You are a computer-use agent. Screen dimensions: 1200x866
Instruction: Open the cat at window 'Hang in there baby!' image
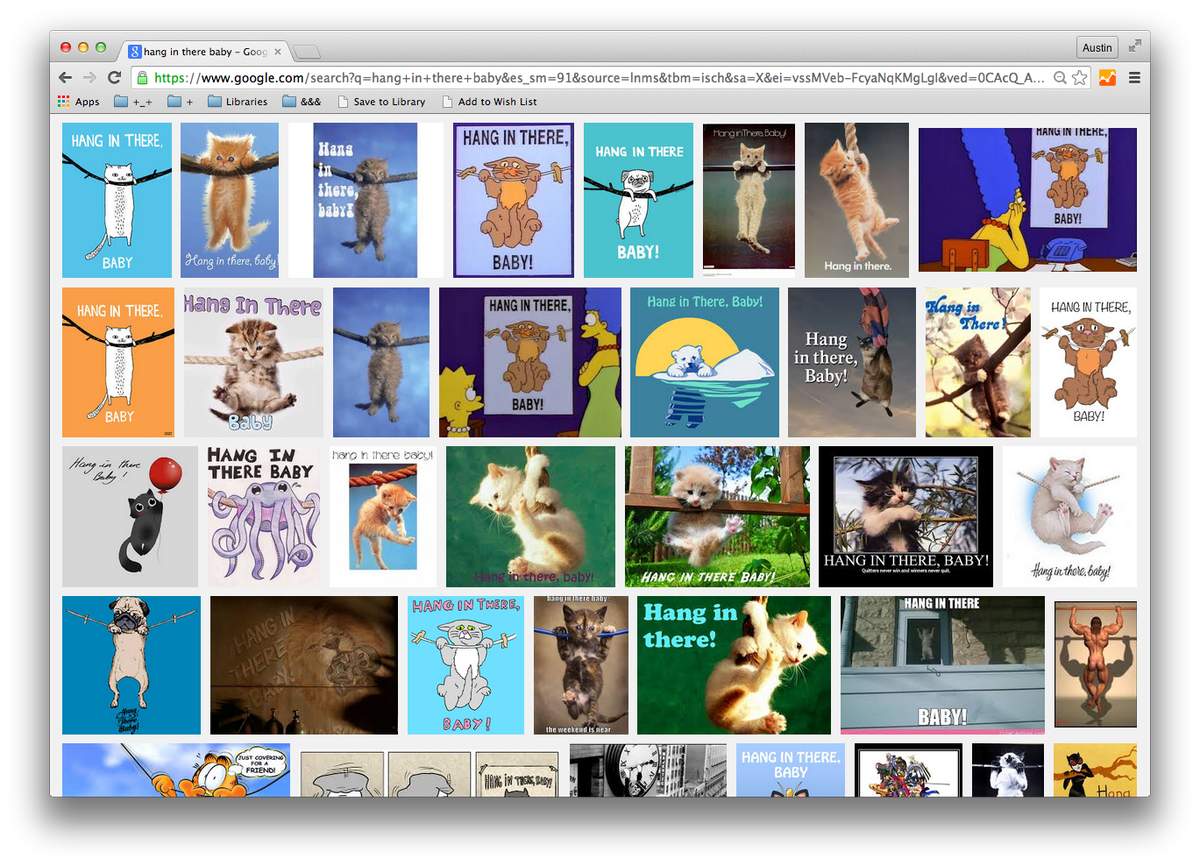[942, 665]
